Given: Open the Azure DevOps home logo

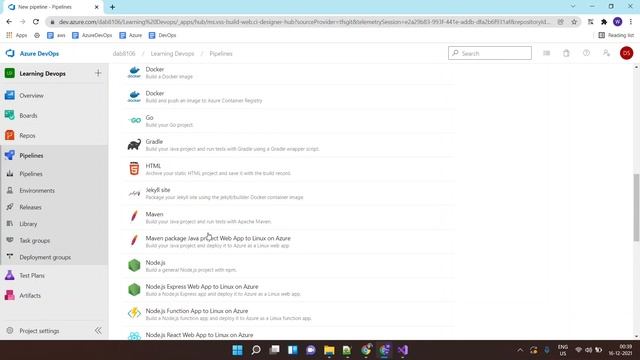Looking at the screenshot, I should click(10, 53).
